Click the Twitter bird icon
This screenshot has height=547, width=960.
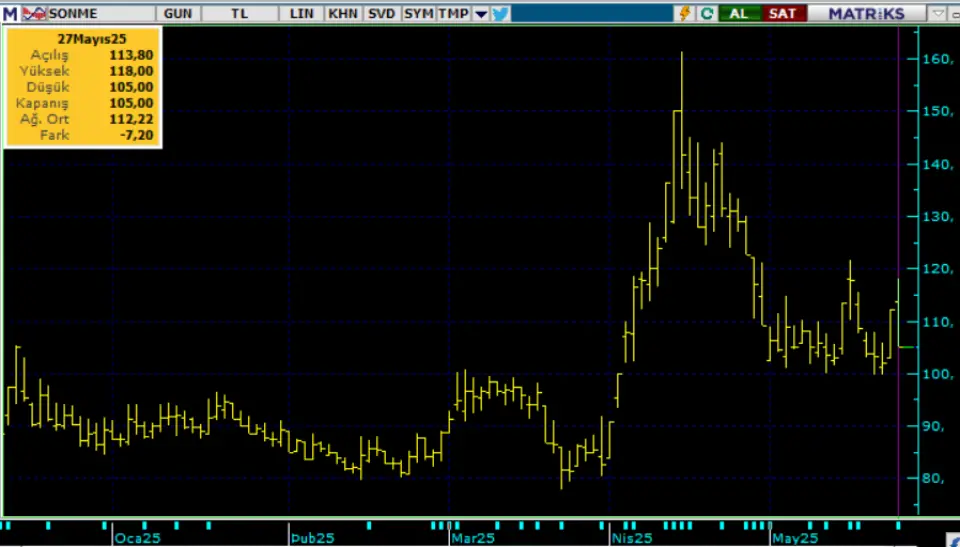pos(500,13)
